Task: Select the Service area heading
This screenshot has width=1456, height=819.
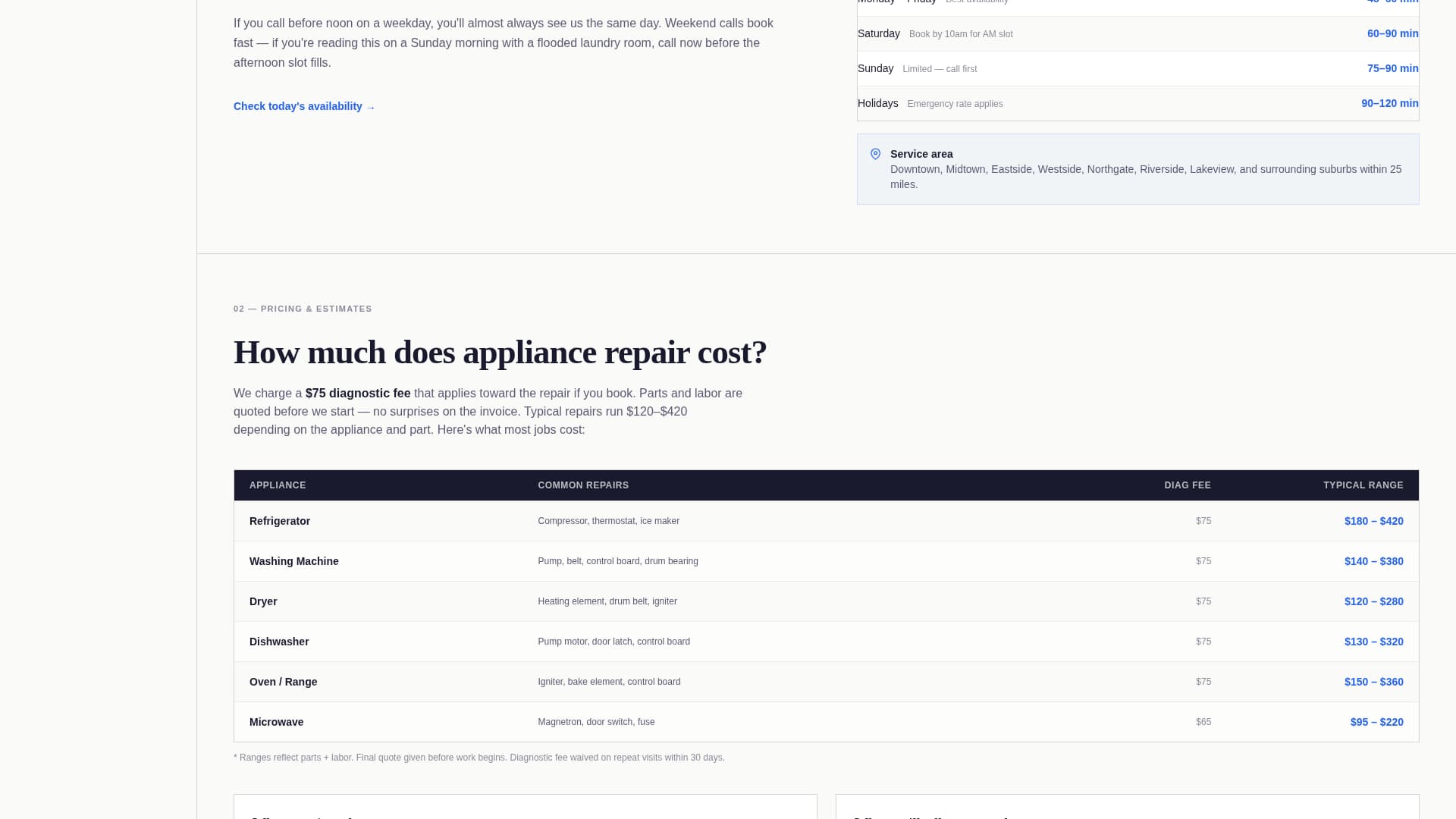Action: tap(921, 154)
